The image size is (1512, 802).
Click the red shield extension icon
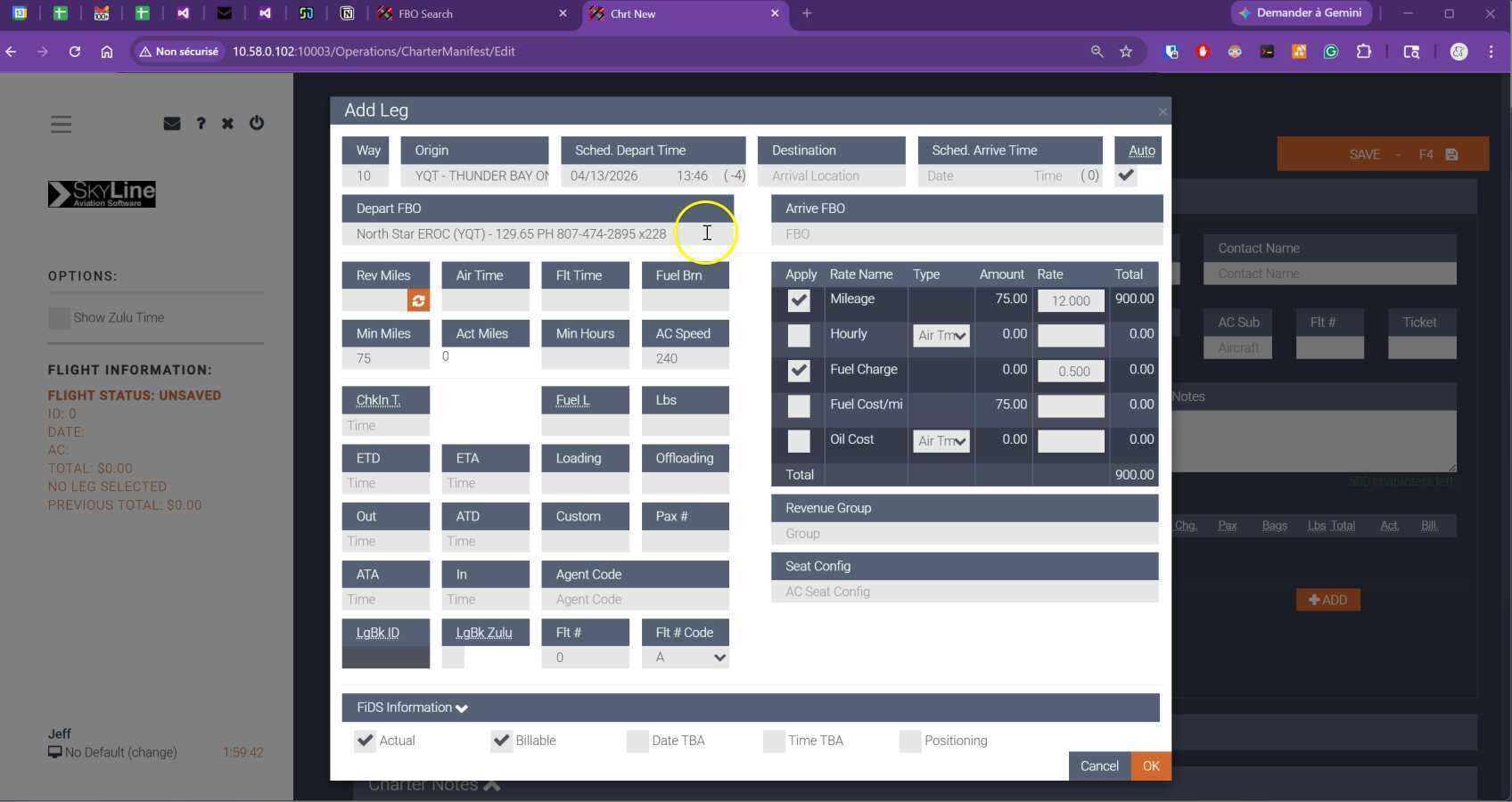click(x=1203, y=52)
